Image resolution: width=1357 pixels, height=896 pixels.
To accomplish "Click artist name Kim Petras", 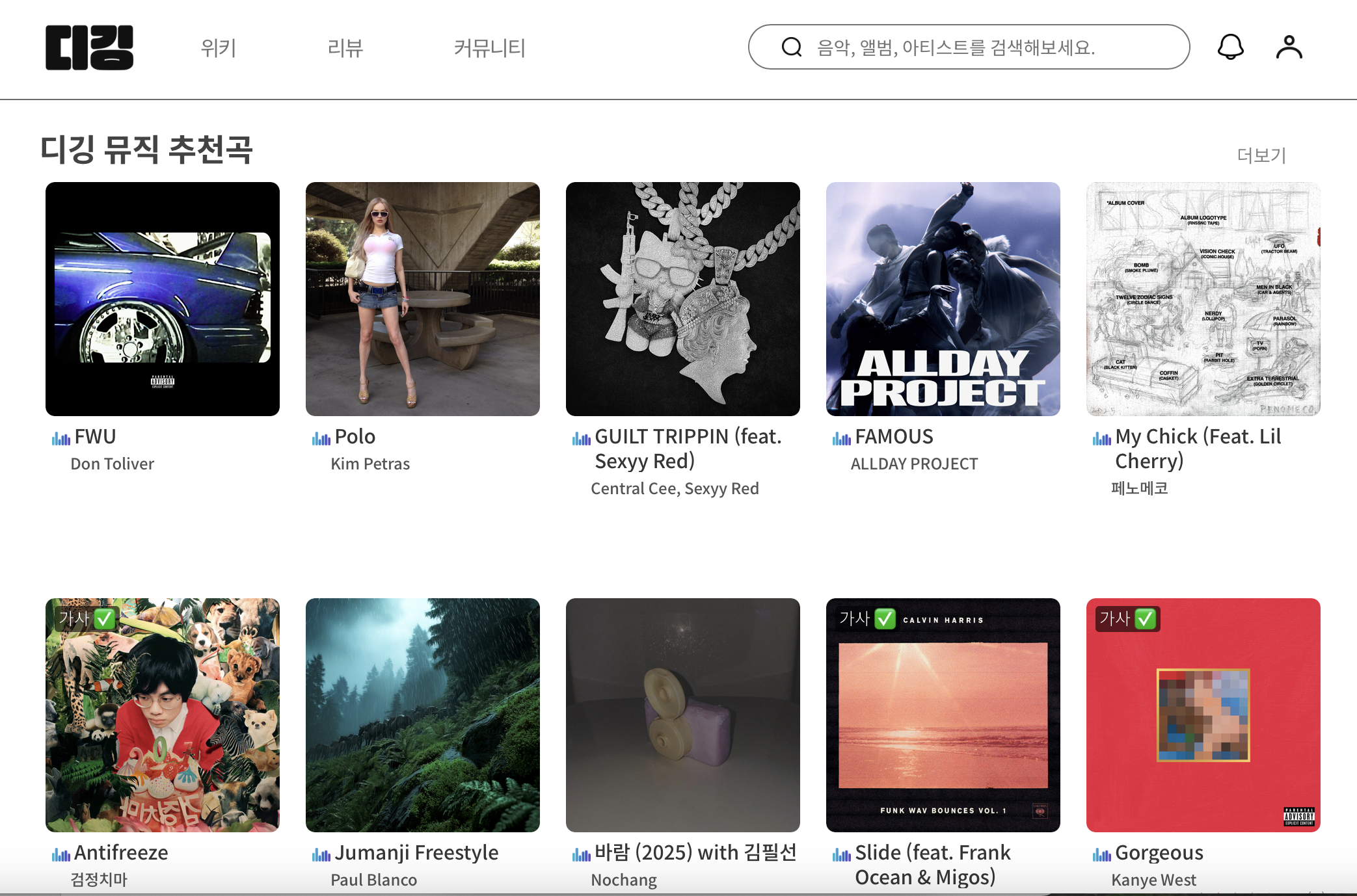I will pos(370,464).
